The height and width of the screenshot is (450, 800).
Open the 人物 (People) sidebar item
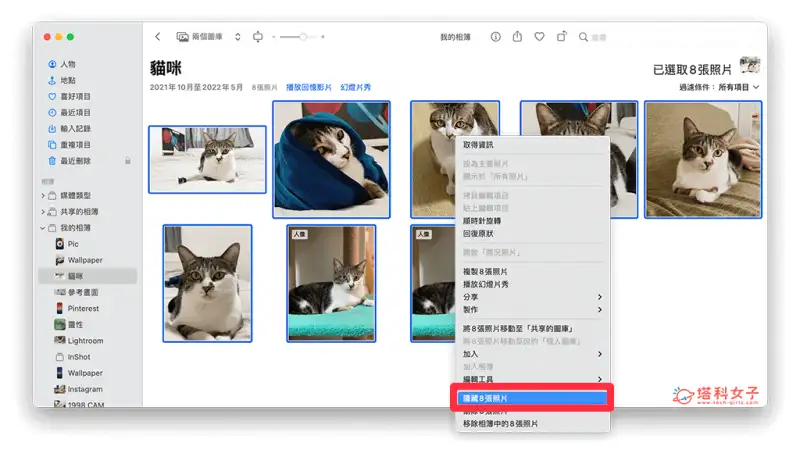[x=67, y=64]
